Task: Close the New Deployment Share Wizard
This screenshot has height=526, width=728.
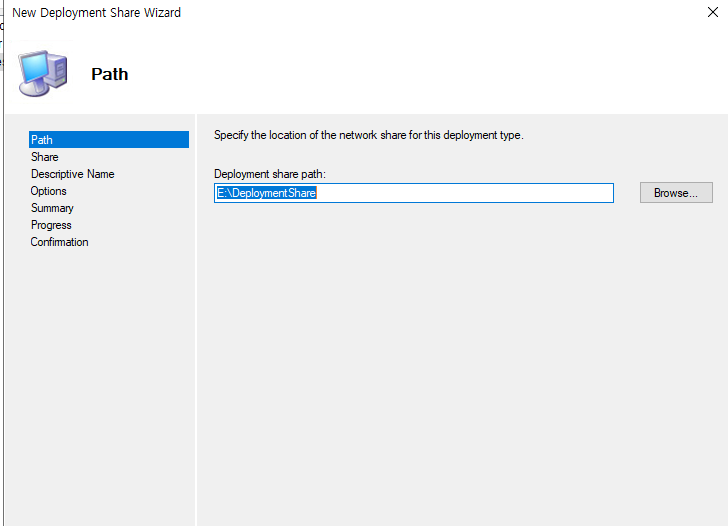Action: 713,12
